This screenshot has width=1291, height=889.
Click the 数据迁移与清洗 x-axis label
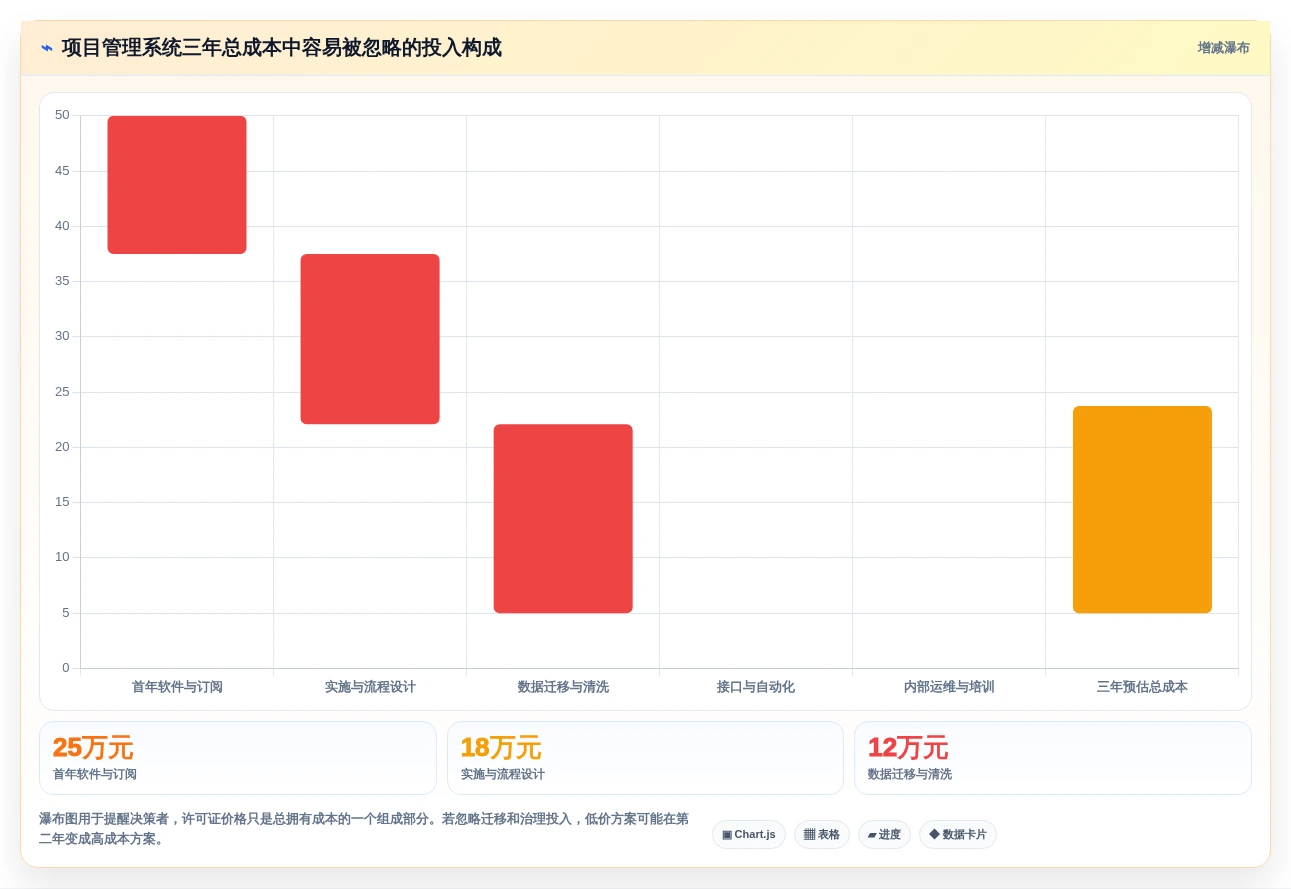pos(563,687)
